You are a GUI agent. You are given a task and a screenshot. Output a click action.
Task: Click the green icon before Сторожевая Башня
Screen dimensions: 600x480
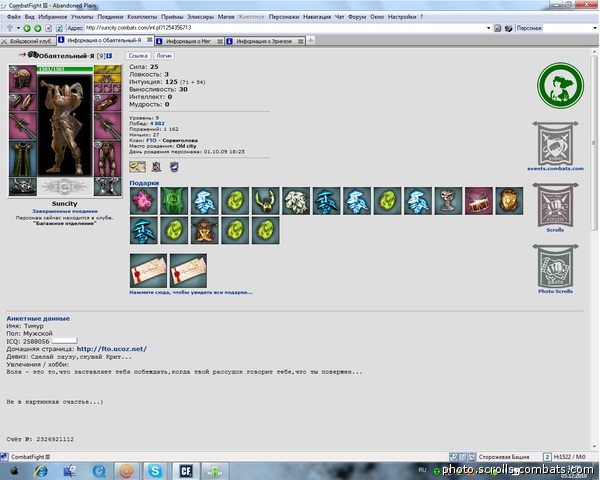453,457
